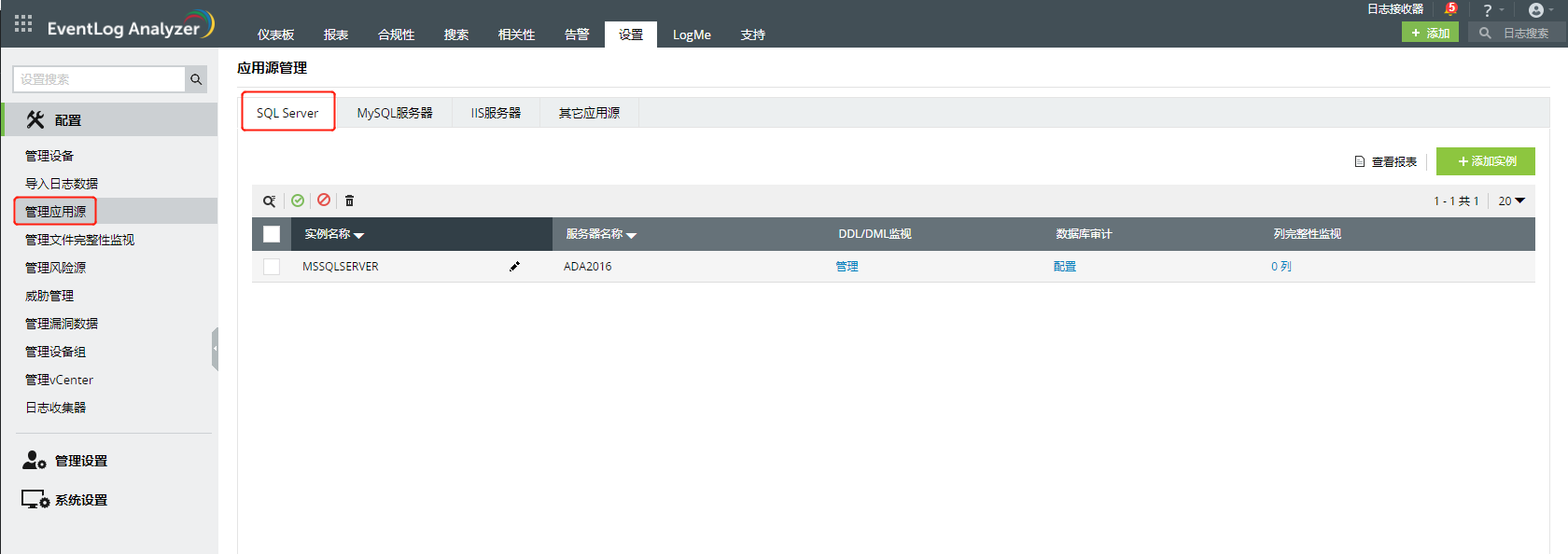Open the apps grid launcher icon
Viewport: 1568px width, 554px height.
[x=23, y=23]
